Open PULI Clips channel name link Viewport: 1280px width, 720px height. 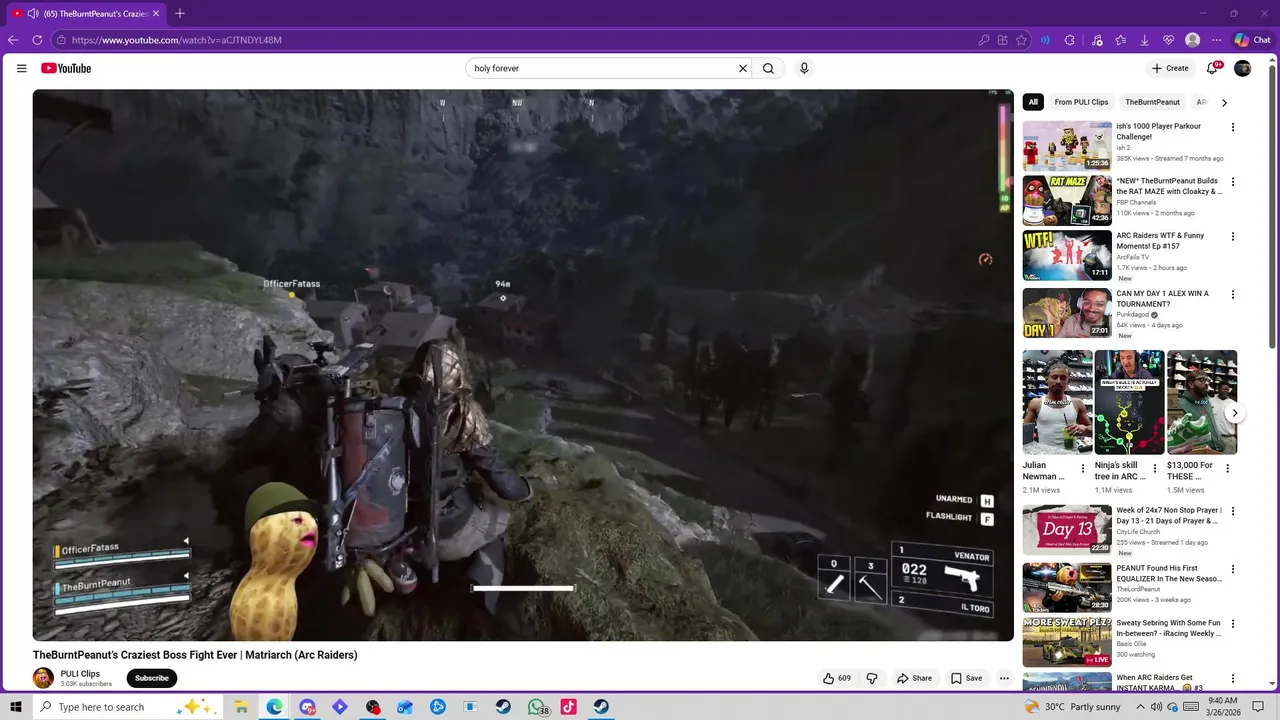coord(80,674)
